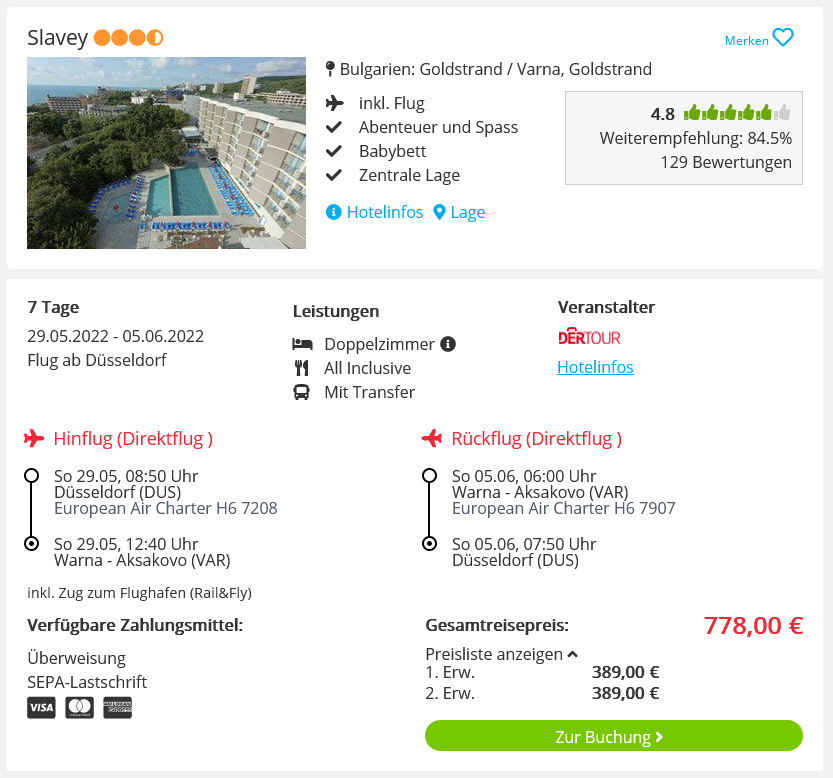Click the Rückflug red airplane icon

pos(432,438)
